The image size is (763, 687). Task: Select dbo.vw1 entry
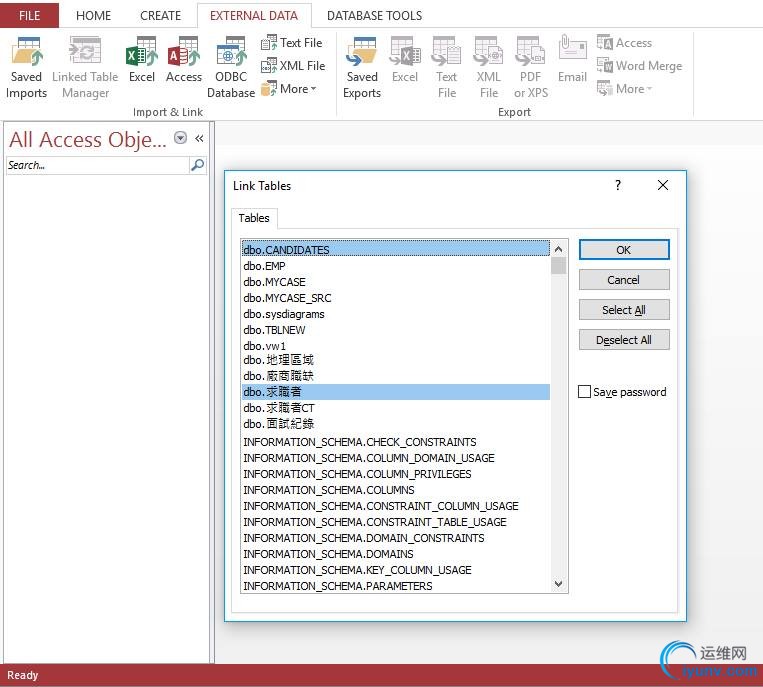point(396,346)
